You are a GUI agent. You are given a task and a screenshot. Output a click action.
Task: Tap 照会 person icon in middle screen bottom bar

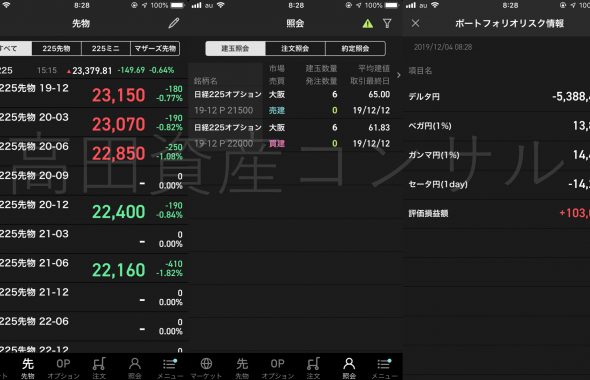349,368
